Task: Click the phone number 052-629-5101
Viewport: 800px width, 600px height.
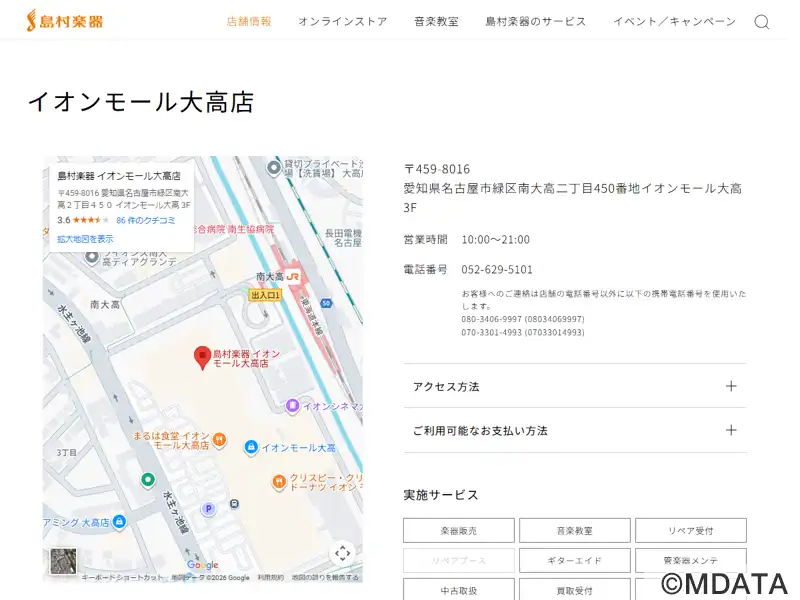Action: click(497, 269)
